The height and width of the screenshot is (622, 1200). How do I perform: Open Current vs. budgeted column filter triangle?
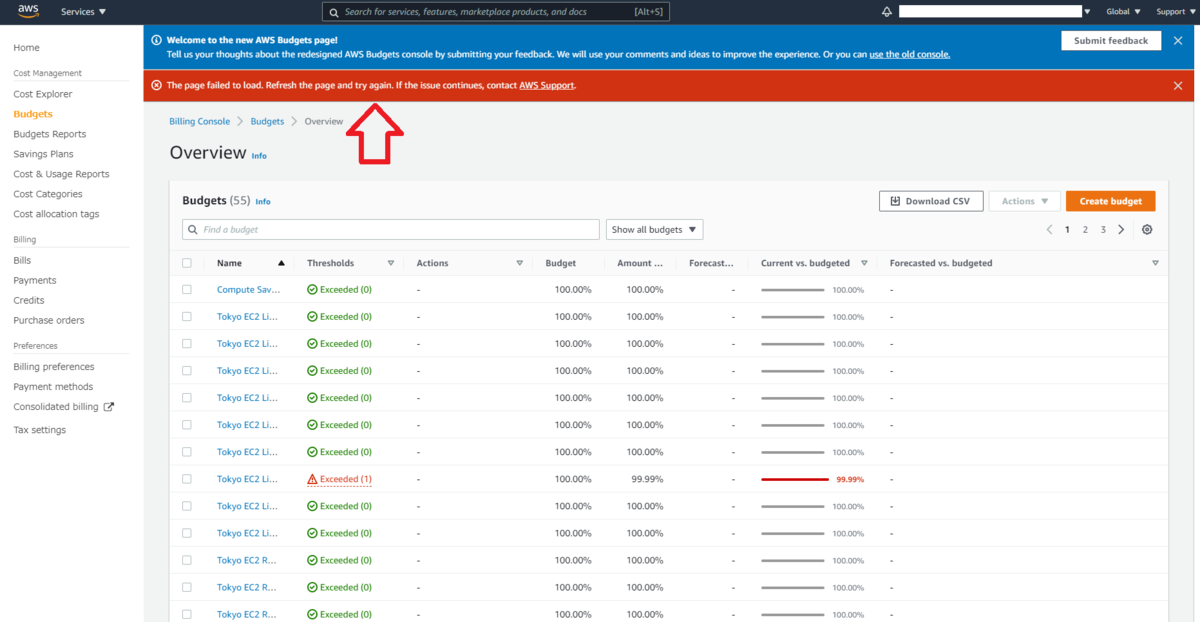click(864, 263)
